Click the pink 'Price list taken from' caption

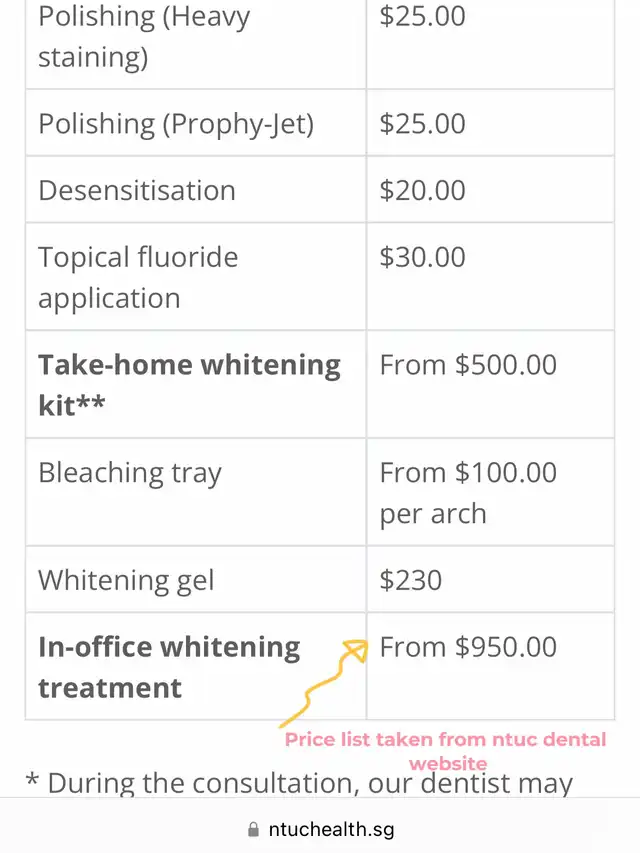pyautogui.click(x=446, y=750)
